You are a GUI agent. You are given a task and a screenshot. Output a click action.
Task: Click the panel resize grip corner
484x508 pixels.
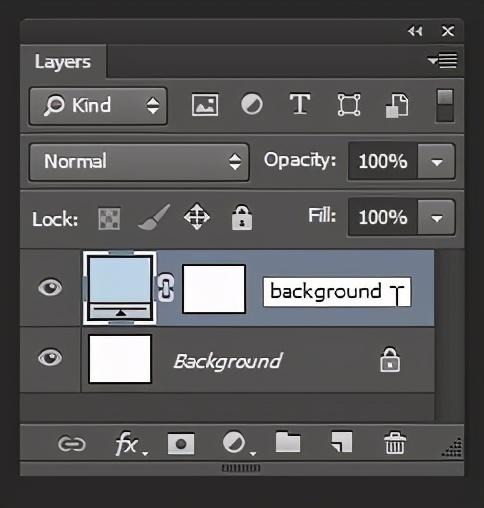click(453, 447)
